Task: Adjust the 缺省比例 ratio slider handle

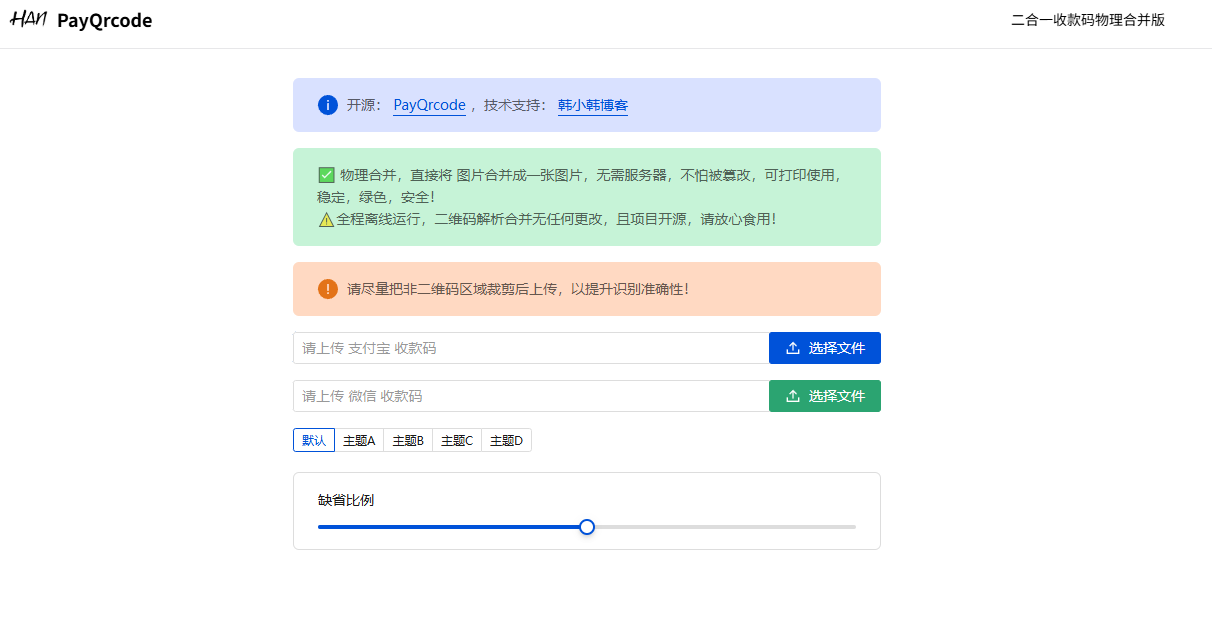Action: coord(587,527)
